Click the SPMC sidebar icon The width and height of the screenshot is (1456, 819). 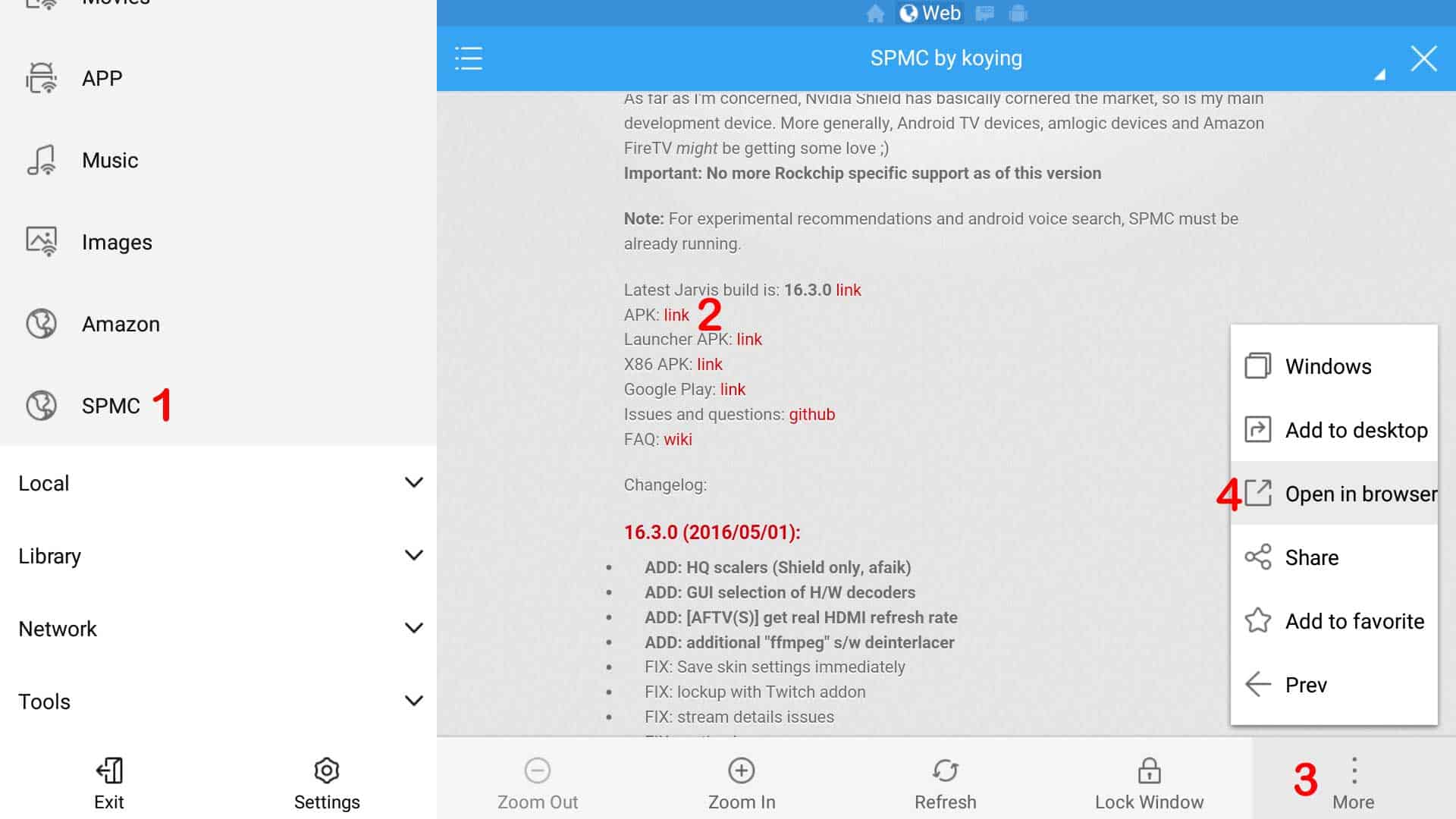point(40,405)
